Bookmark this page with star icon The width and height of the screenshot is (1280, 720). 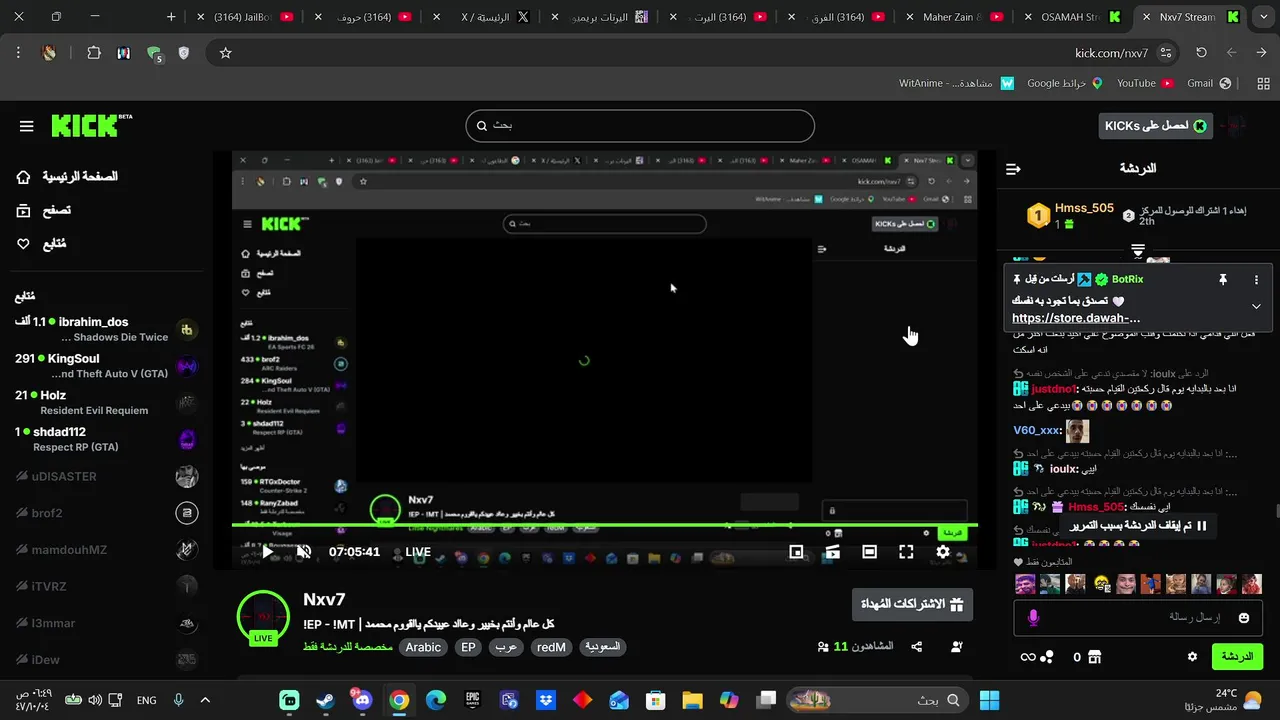tap(226, 53)
